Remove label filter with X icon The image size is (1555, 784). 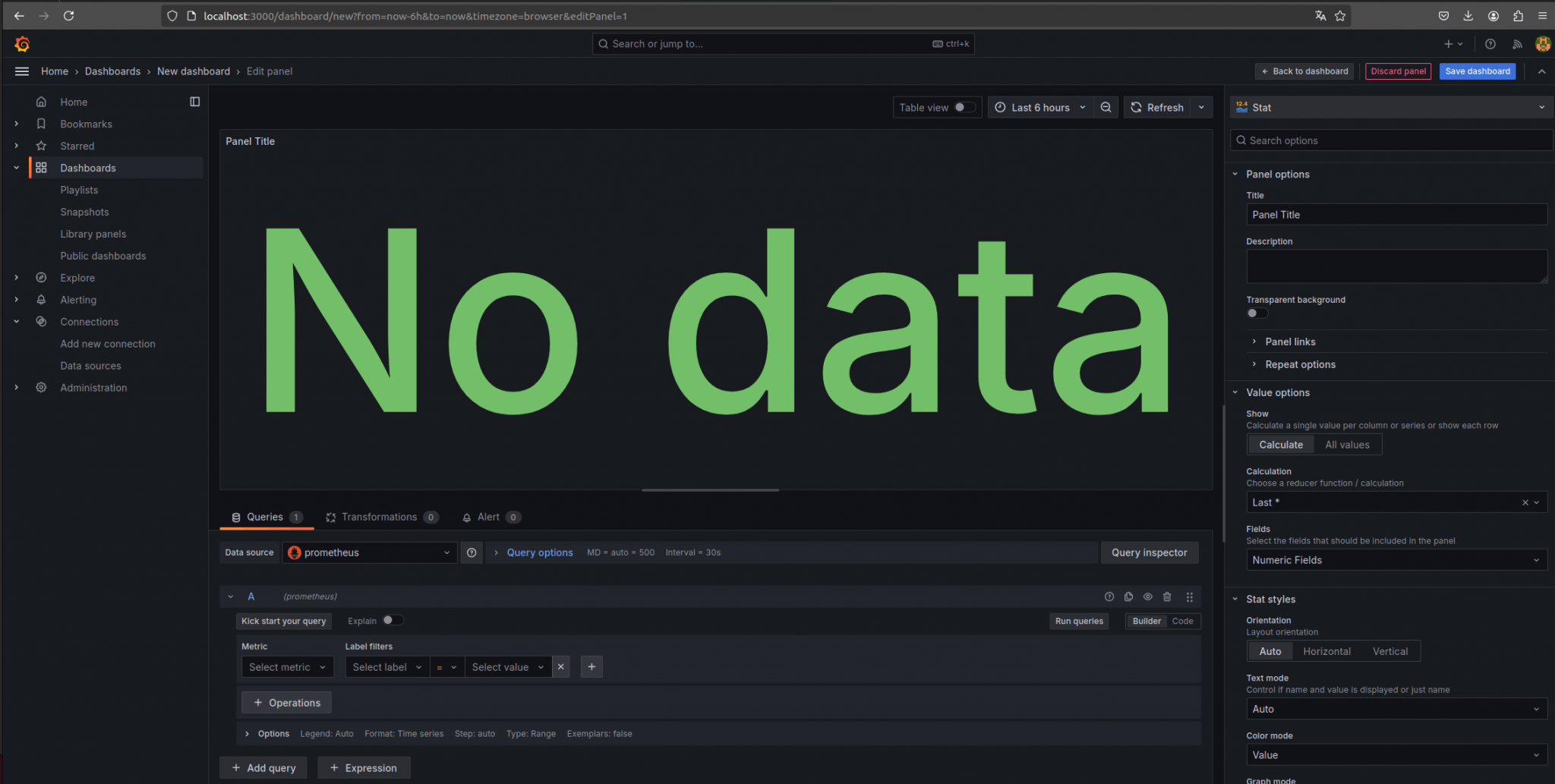[x=560, y=667]
